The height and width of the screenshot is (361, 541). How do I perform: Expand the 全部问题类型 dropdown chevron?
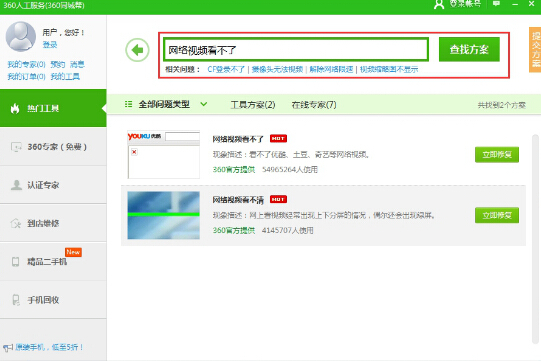click(x=204, y=104)
